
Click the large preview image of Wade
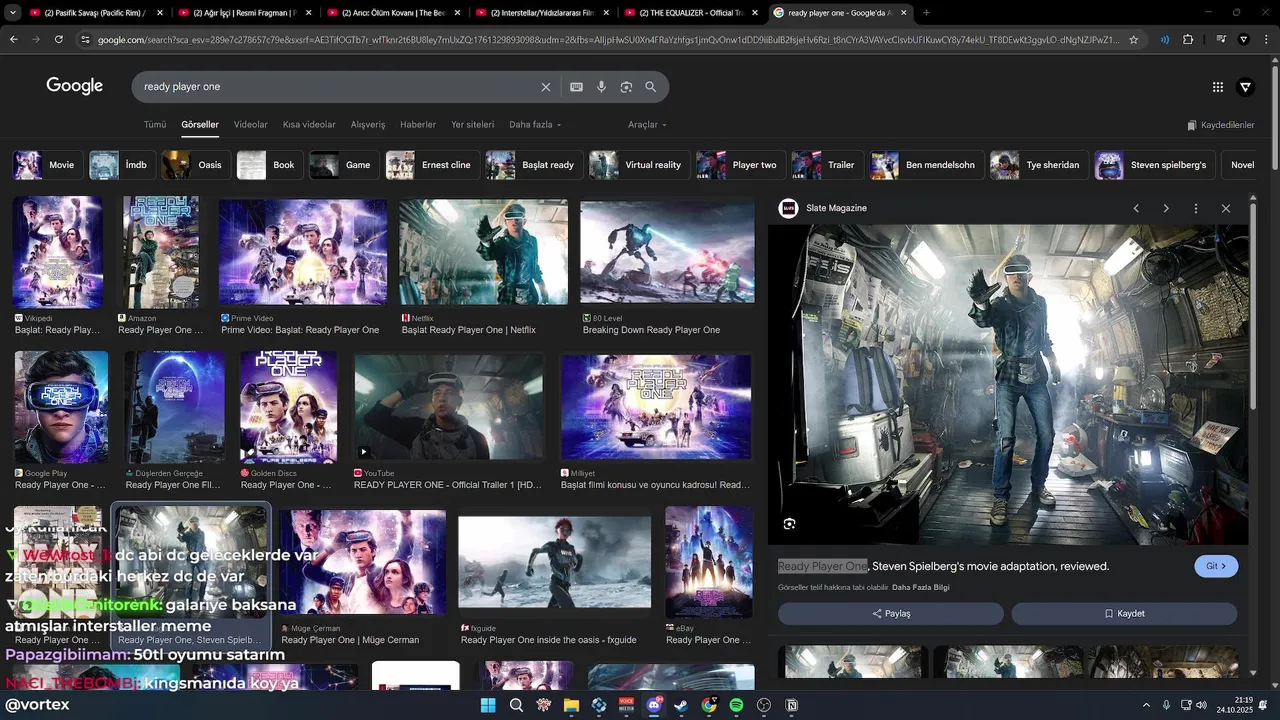1008,384
